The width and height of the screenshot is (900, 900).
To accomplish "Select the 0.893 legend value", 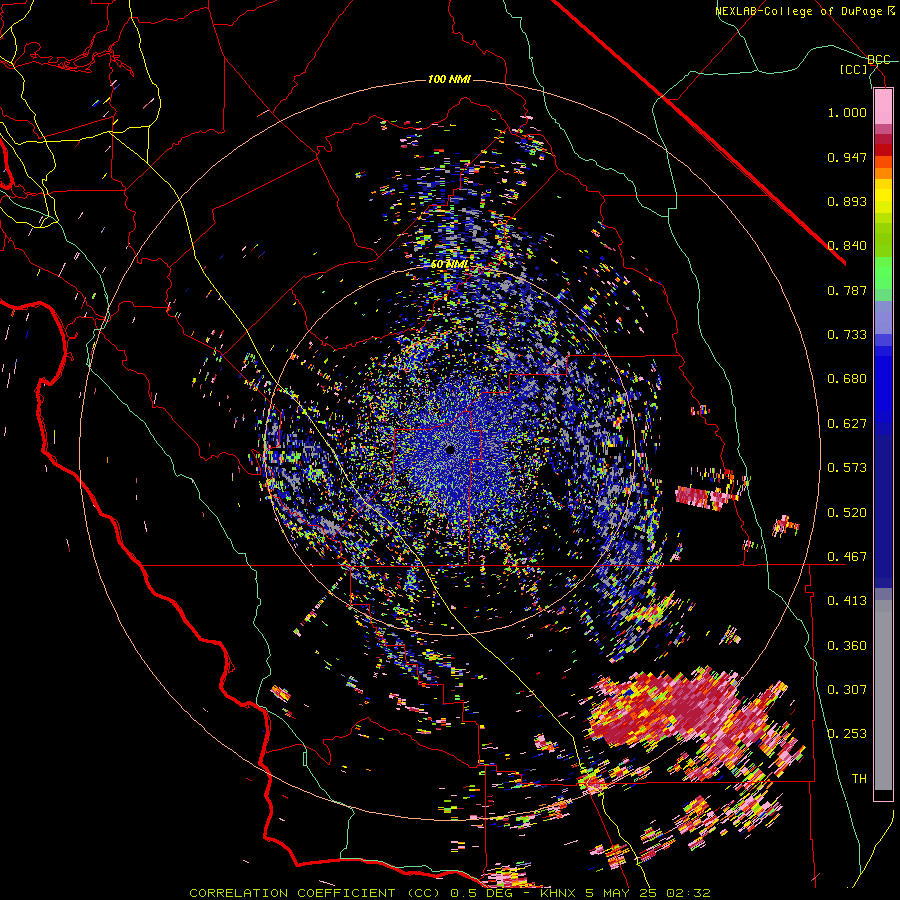I will pos(847,201).
